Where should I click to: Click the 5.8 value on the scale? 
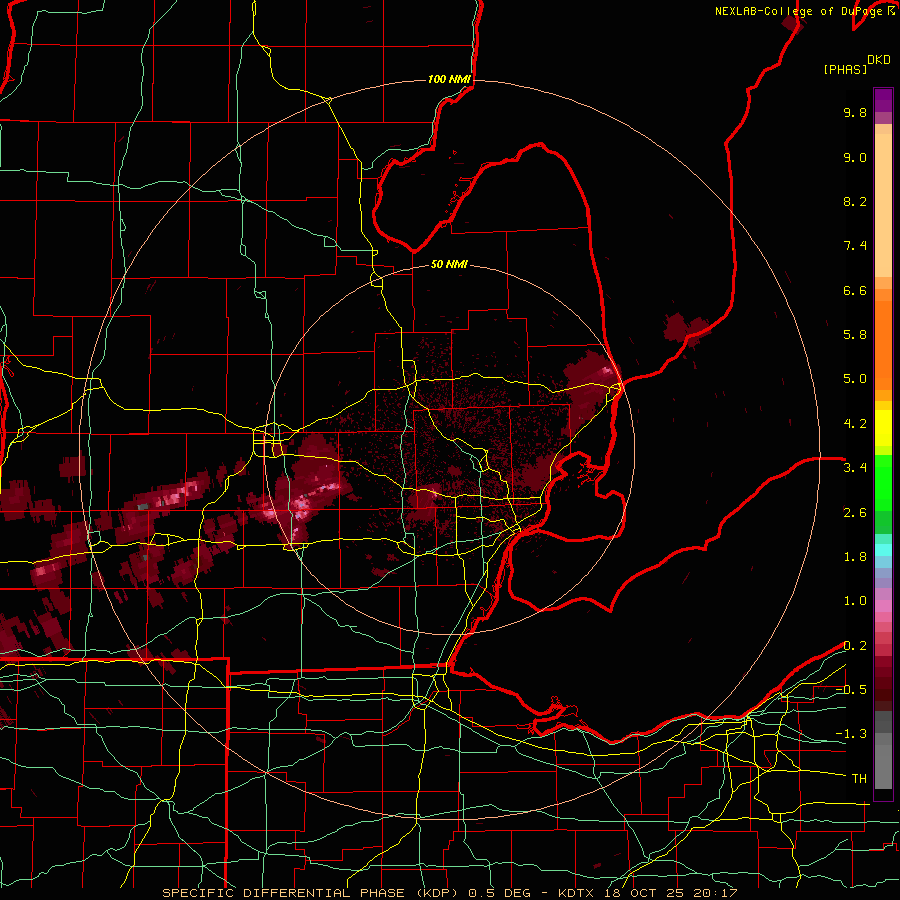(x=855, y=335)
